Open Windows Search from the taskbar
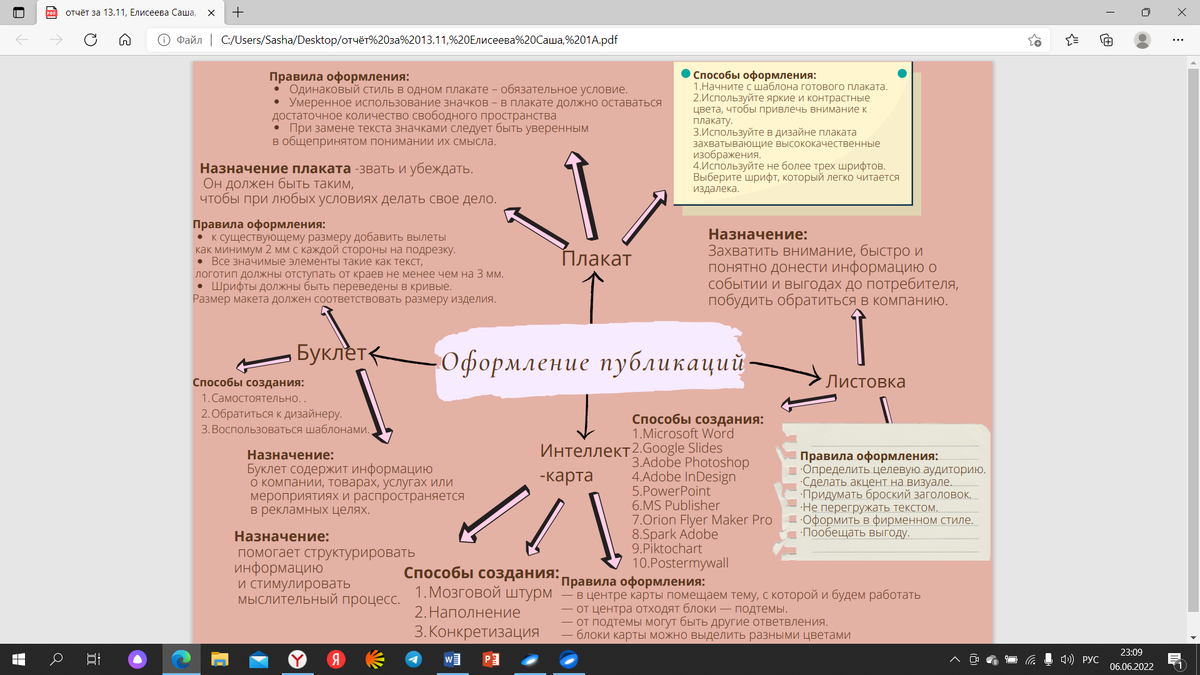The image size is (1200, 675). click(x=56, y=661)
